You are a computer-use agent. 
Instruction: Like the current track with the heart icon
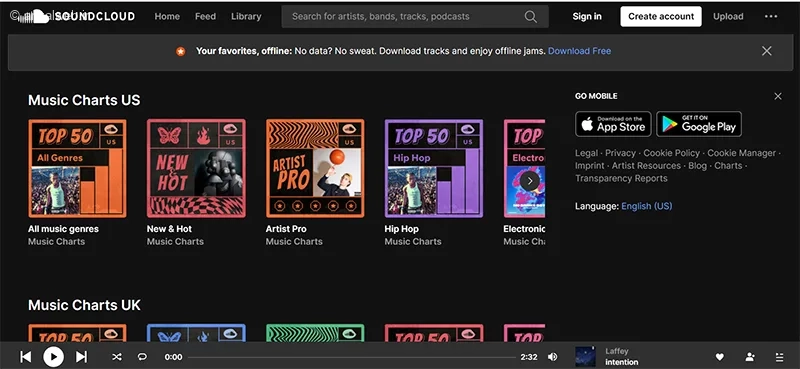tap(719, 357)
